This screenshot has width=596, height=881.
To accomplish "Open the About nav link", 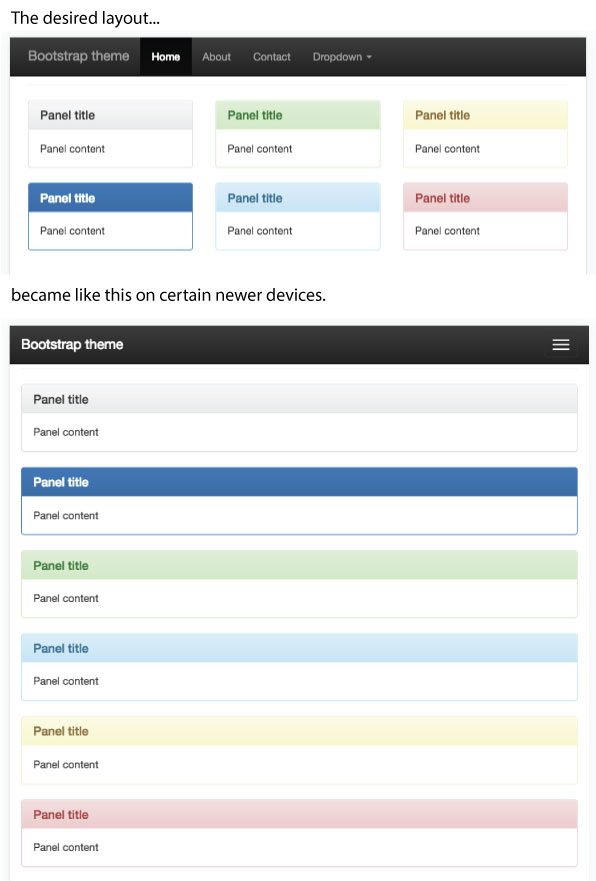I will coord(216,57).
